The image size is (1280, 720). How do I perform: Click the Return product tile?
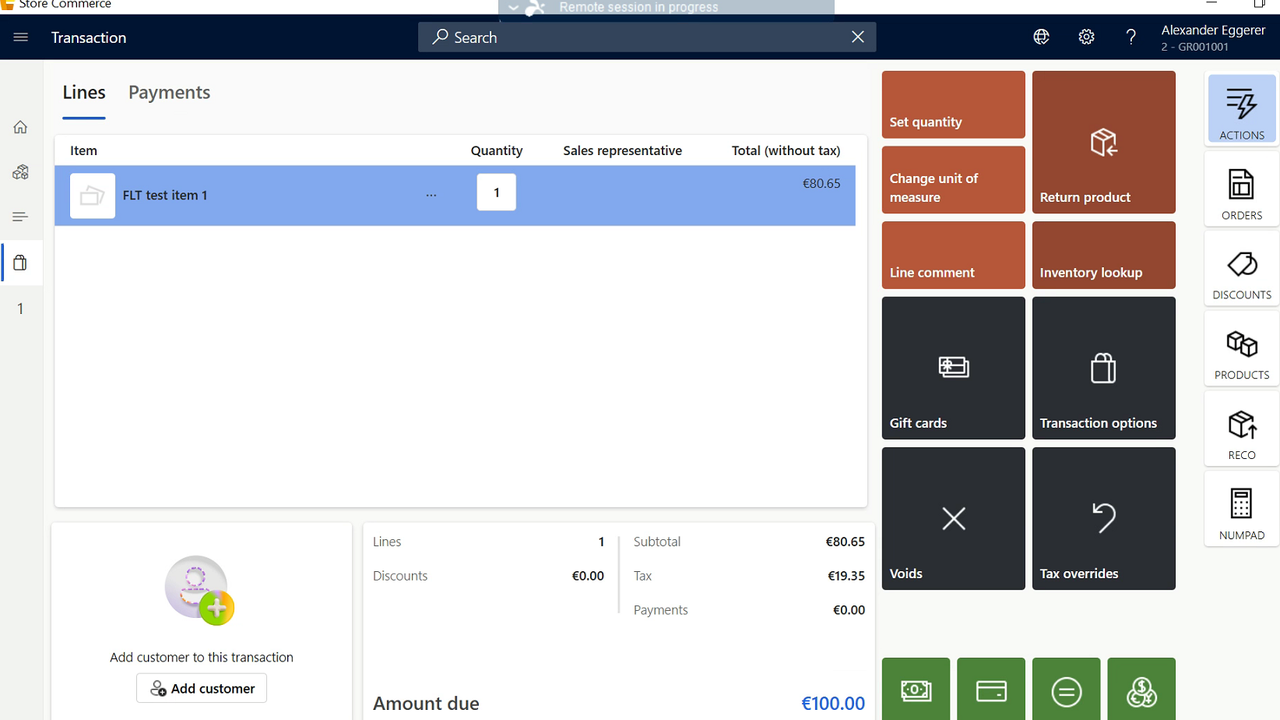pyautogui.click(x=1103, y=142)
